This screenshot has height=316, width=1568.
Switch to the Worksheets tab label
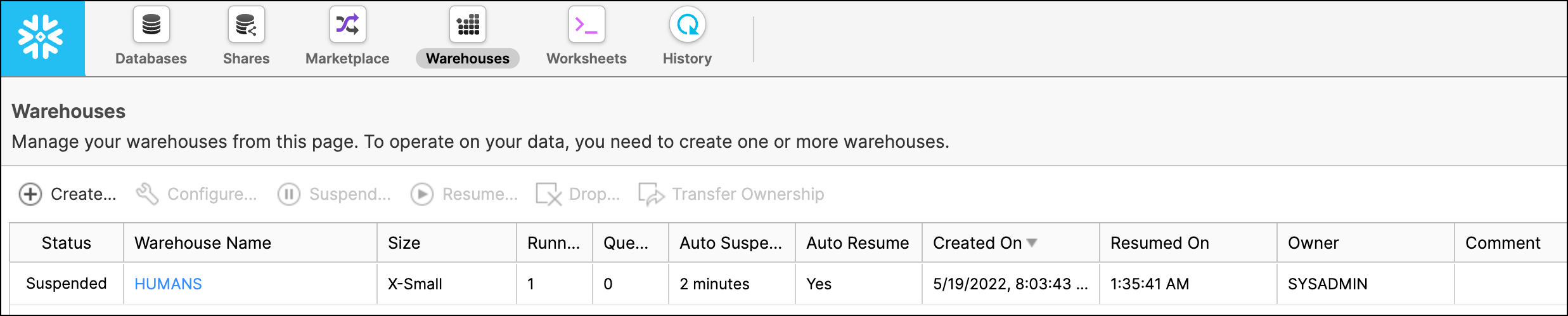point(586,58)
